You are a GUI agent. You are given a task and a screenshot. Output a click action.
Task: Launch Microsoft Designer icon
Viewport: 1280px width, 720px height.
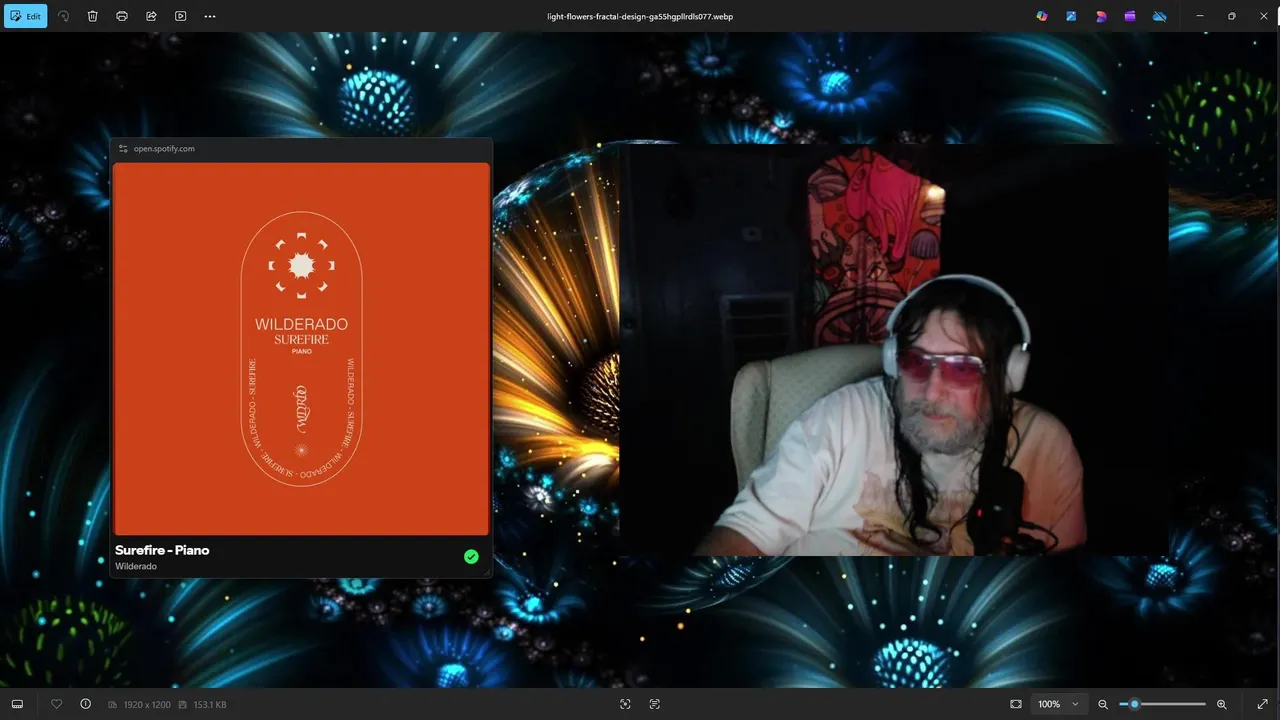[x=1101, y=16]
